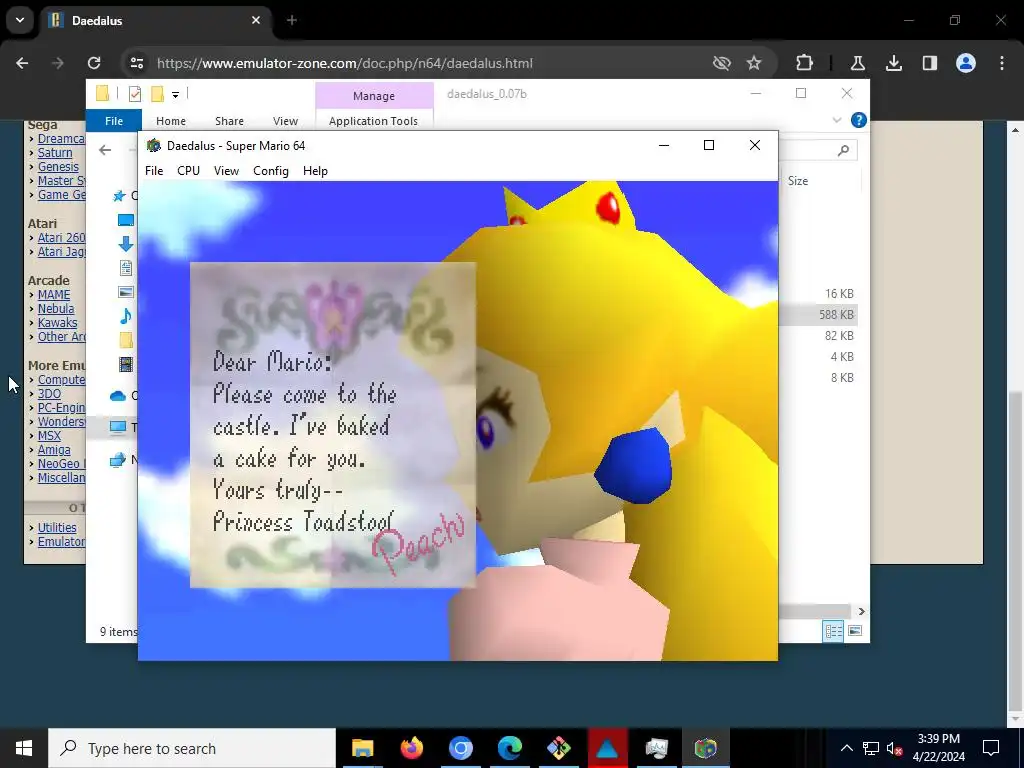Select OneDrive cloud icon in sidebar
The image size is (1024, 768).
point(118,395)
